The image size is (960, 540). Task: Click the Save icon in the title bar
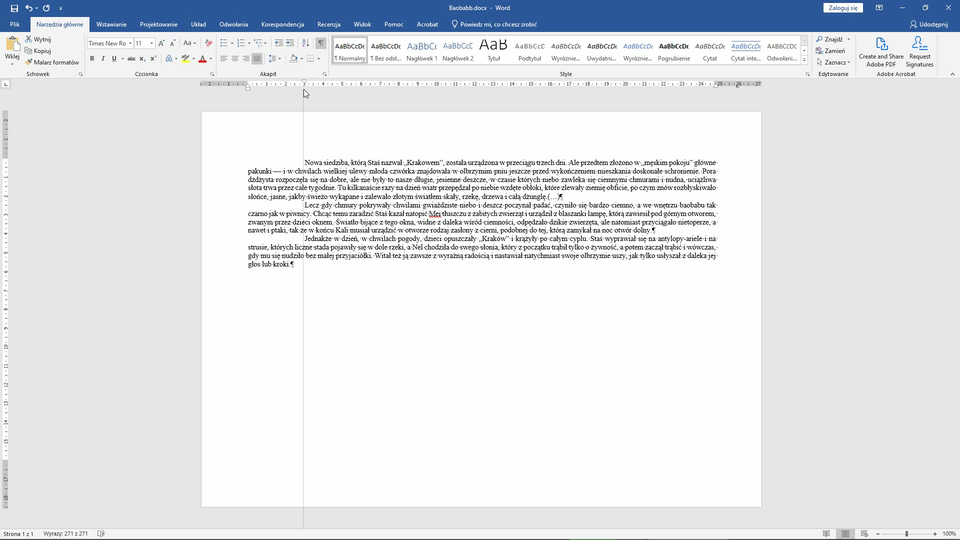[x=12, y=8]
